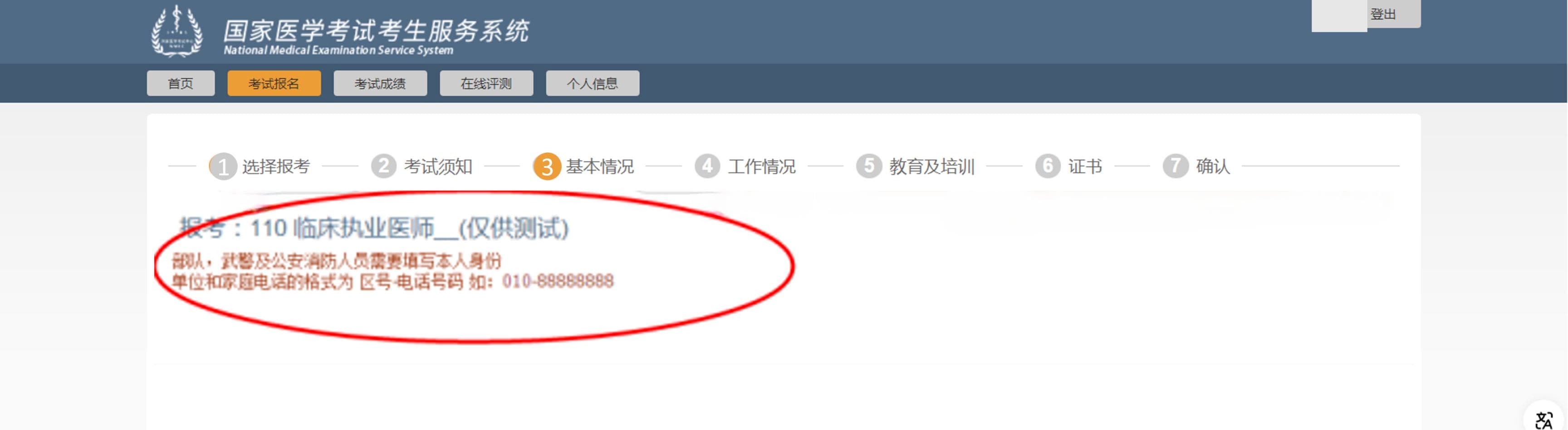Click the 010-88888888 phone format example

coord(558,281)
